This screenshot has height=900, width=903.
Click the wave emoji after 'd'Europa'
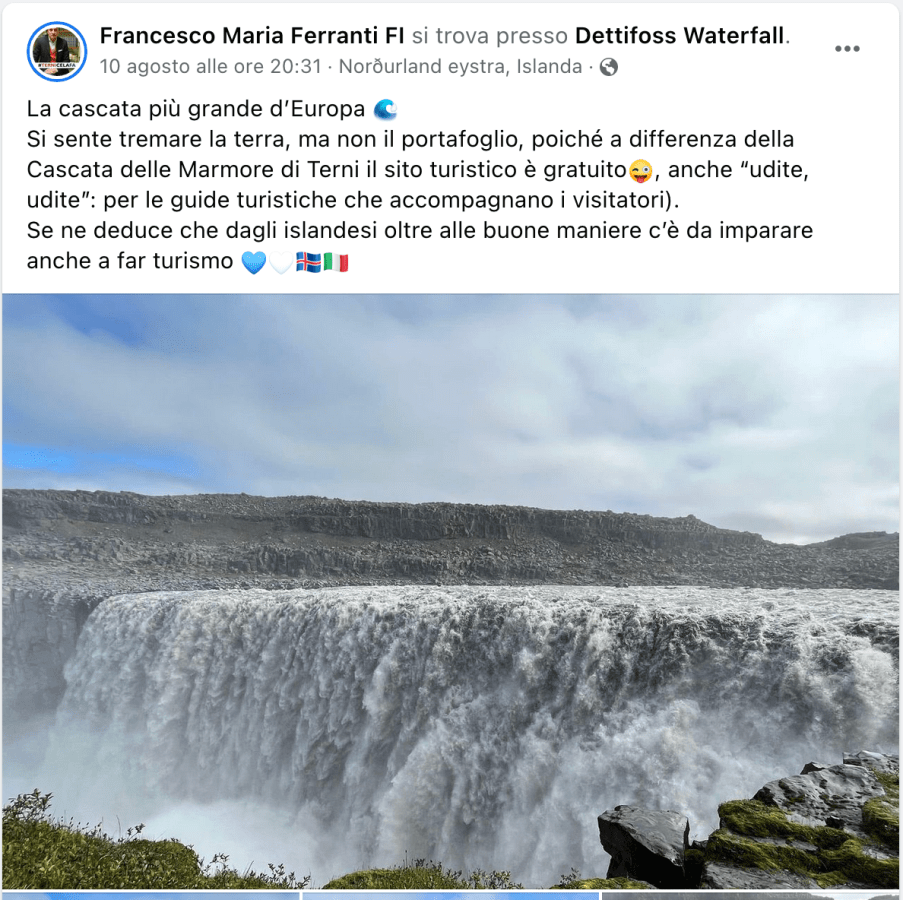[x=385, y=109]
